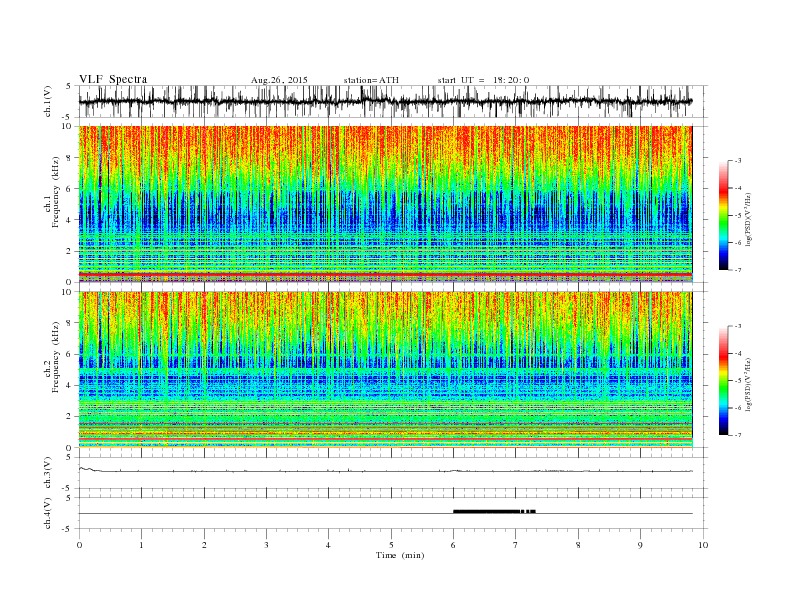Viewport: 792px width, 612px height.
Task: Select the "start UT = 18:20:0" header text
Action: [x=483, y=80]
